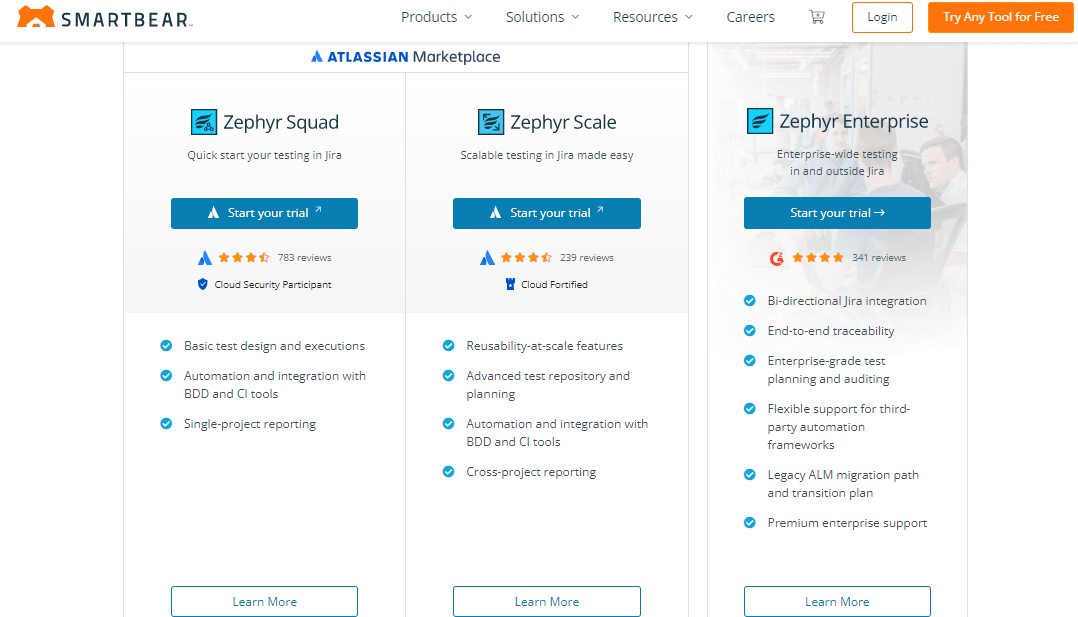The width and height of the screenshot is (1078, 617).
Task: Click the Atlassian Marketplace logo
Action: (406, 57)
